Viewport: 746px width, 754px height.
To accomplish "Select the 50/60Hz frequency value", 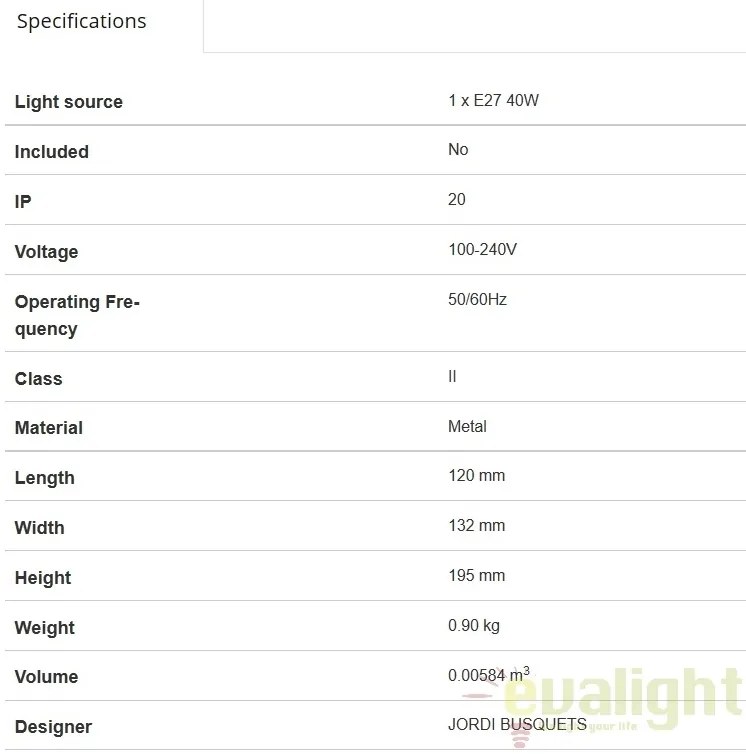I will click(x=477, y=300).
